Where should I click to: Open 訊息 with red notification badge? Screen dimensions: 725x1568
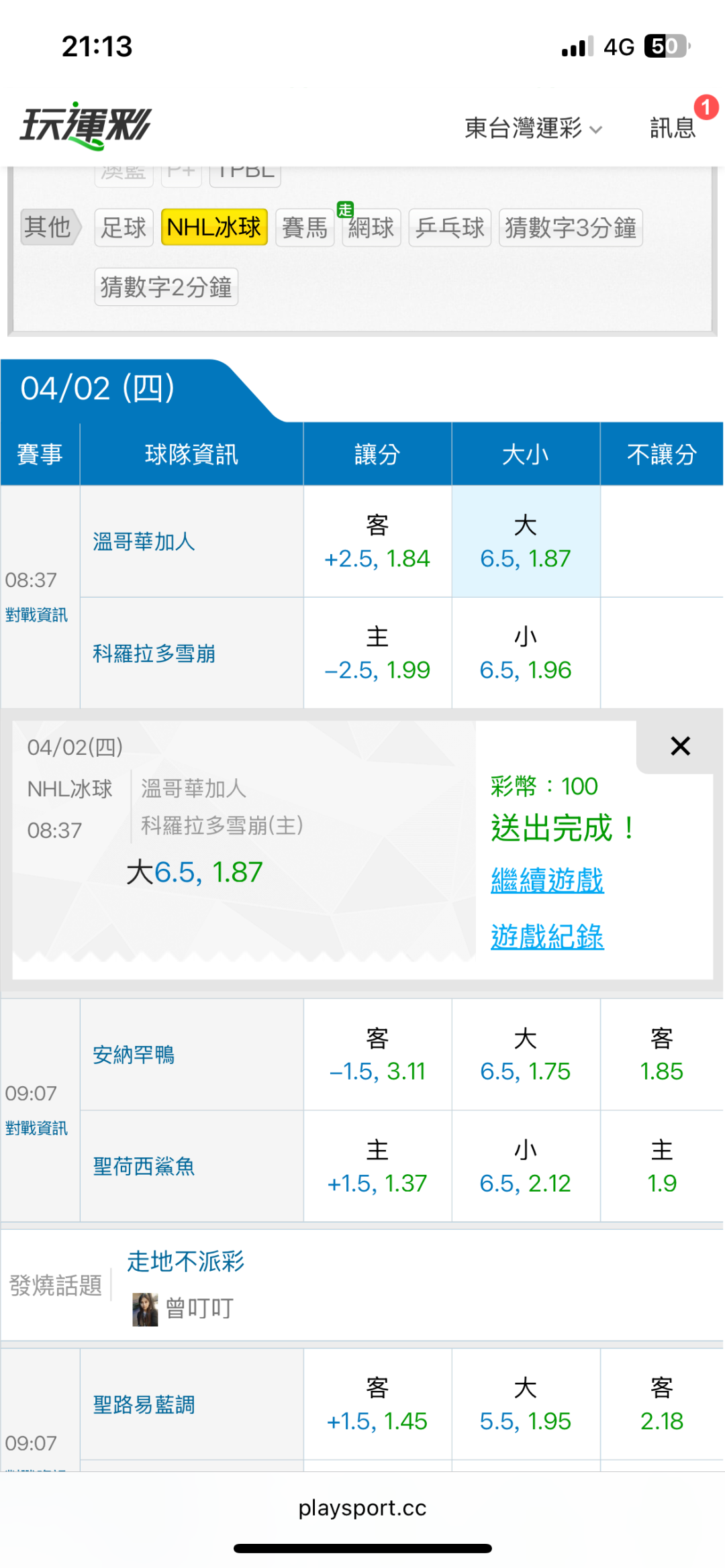click(673, 127)
